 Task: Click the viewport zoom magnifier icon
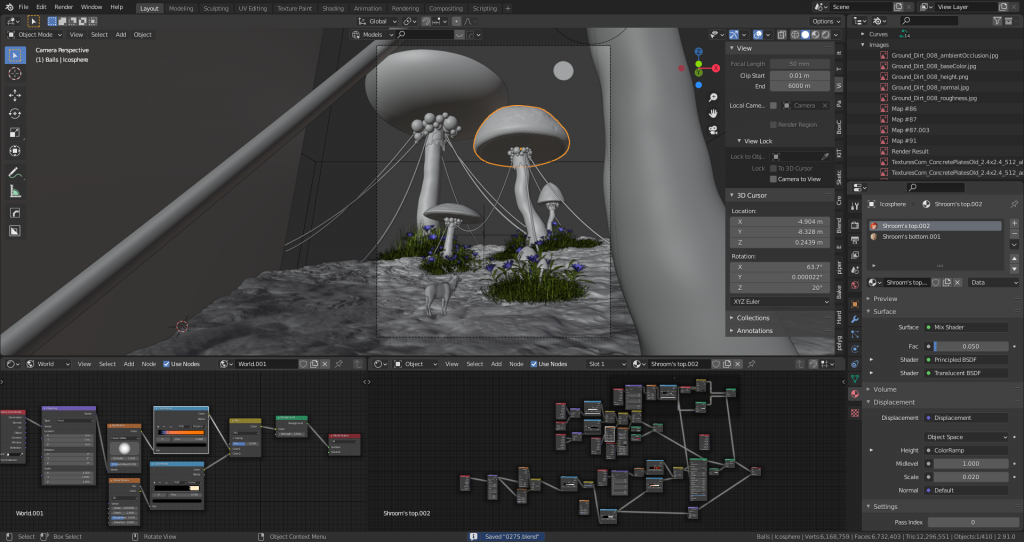(x=713, y=97)
